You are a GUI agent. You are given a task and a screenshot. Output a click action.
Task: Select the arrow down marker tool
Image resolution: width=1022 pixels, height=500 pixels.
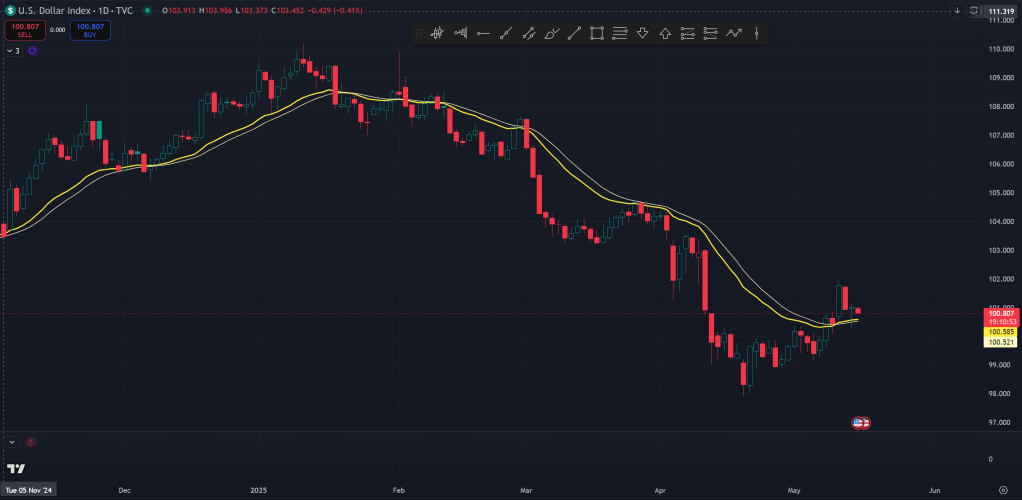[642, 33]
